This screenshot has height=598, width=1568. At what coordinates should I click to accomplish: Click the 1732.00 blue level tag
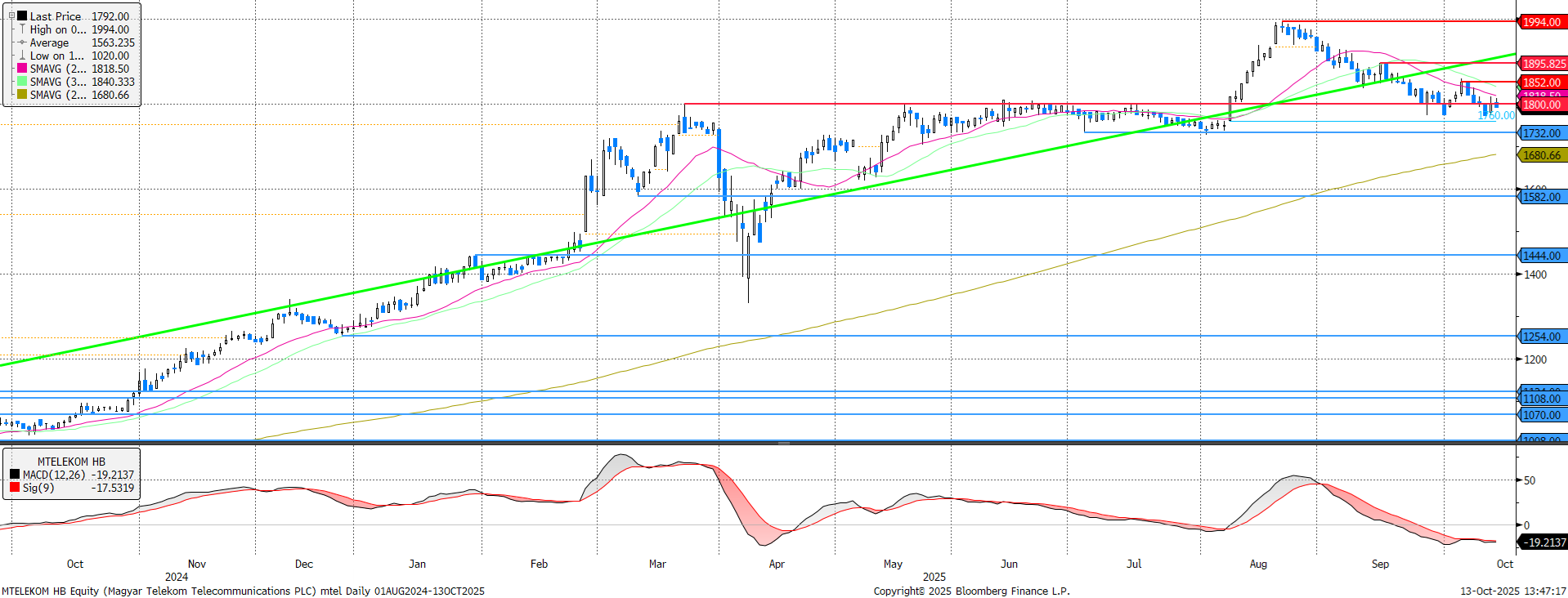click(1541, 133)
